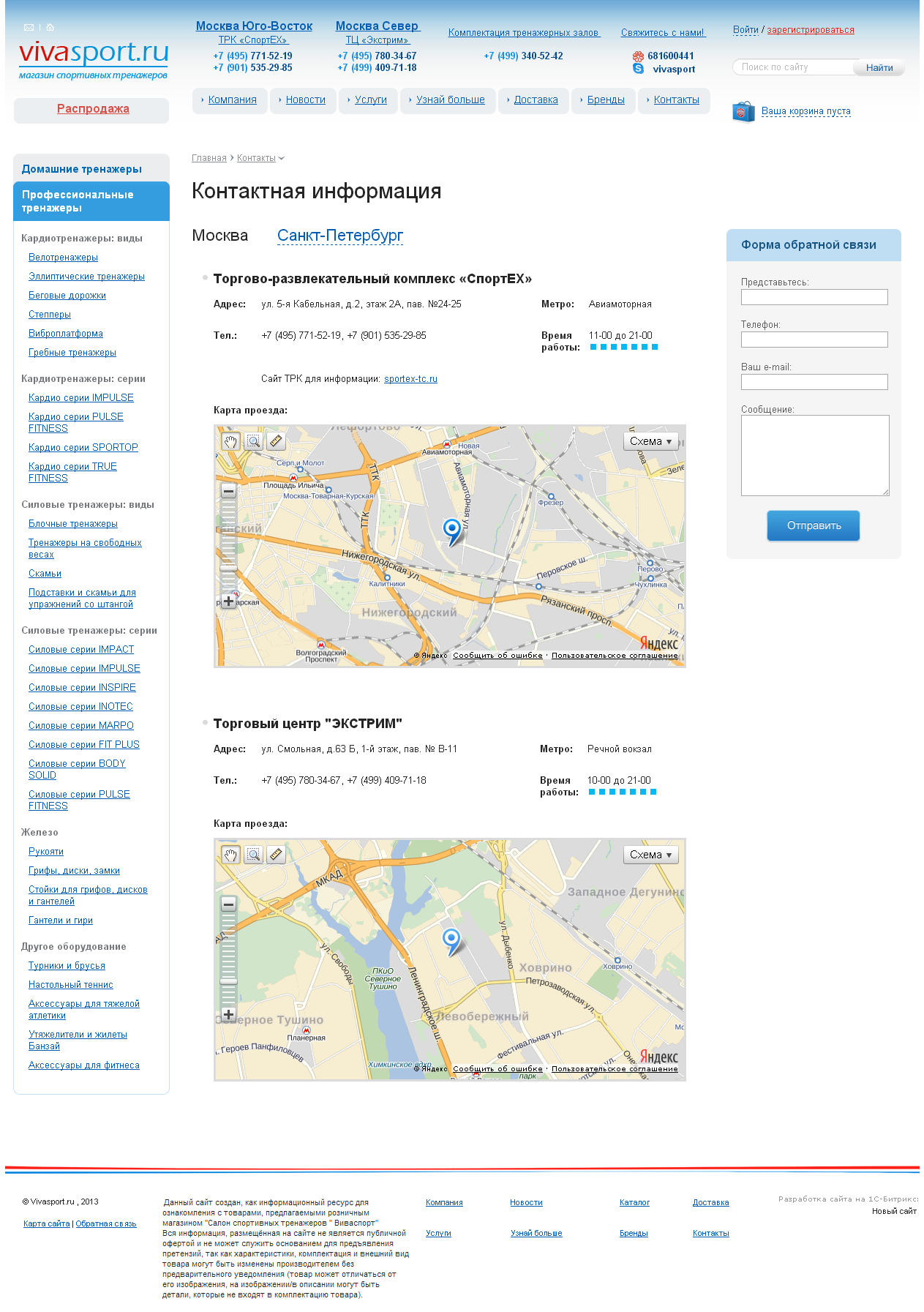Click the Главная breadcrumb link
Viewport: 924px width, 1312px height.
click(x=209, y=158)
